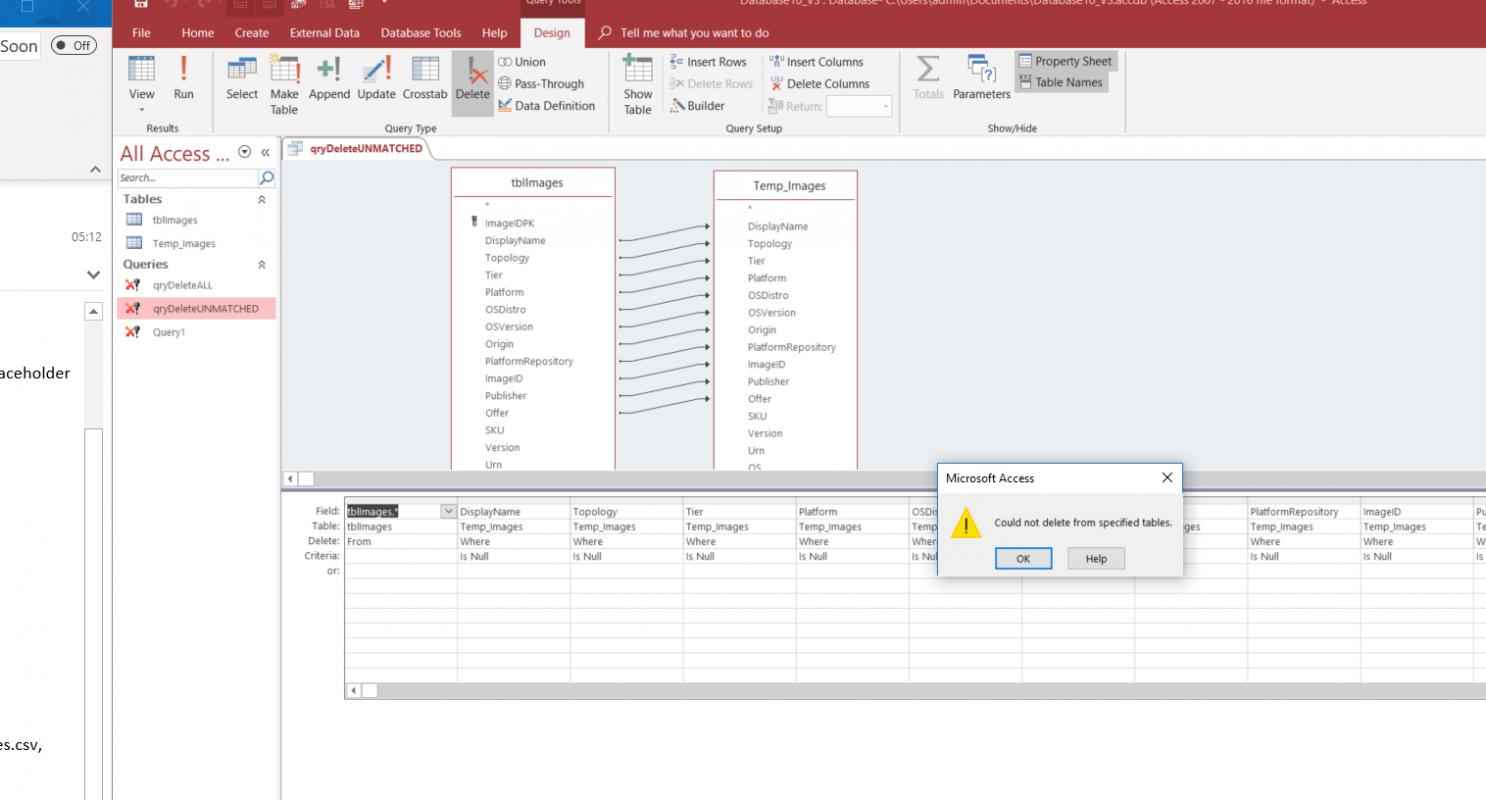The height and width of the screenshot is (800, 1486).
Task: Click the Run query icon
Action: 184,78
